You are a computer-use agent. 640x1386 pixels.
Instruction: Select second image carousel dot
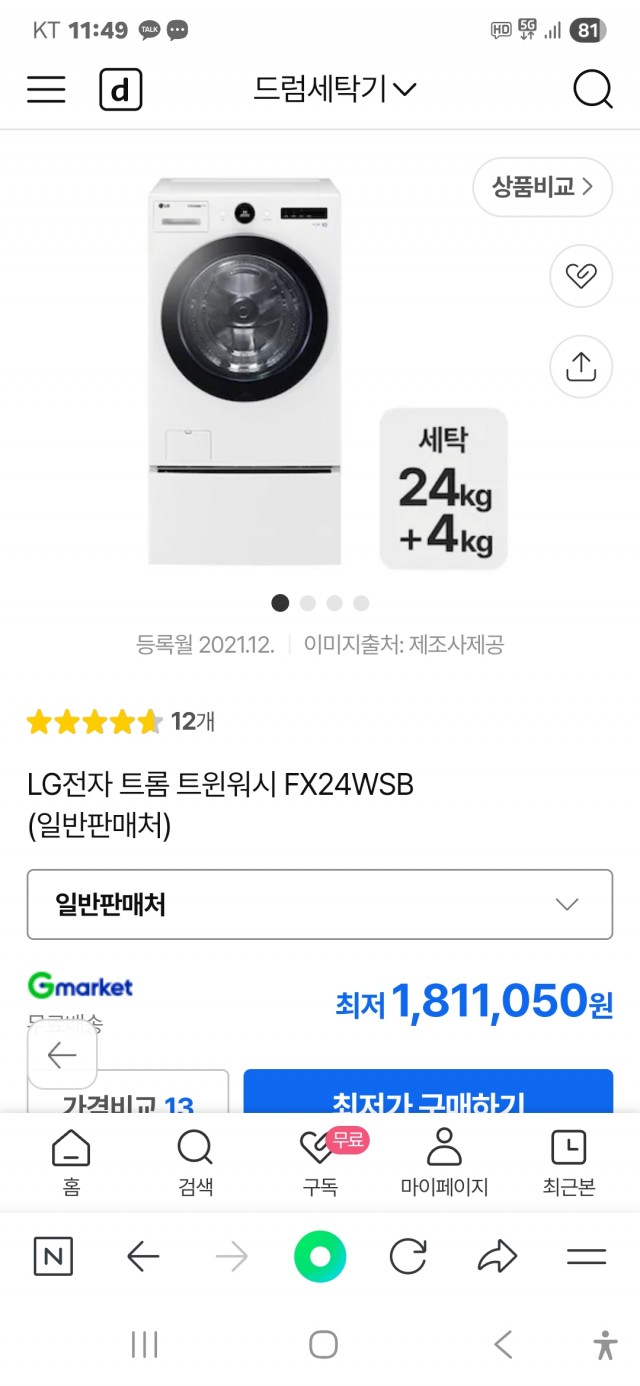click(308, 603)
